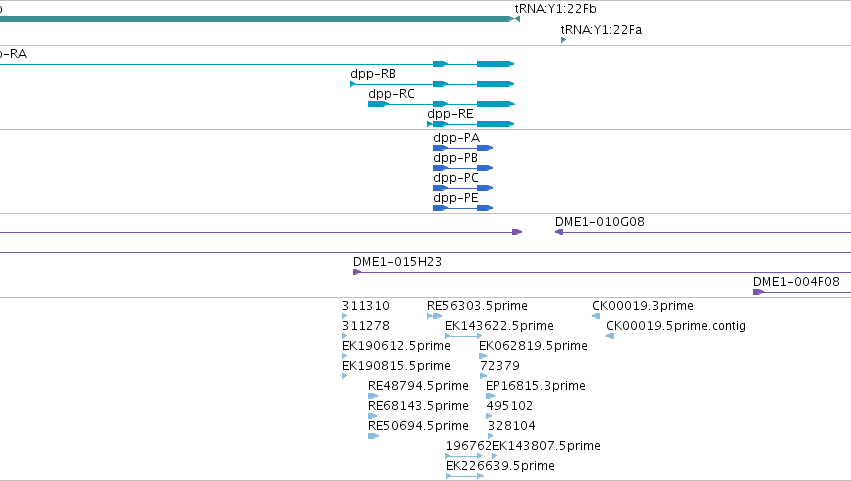Select the 196762 EST label
The image size is (851, 481).
click(x=468, y=446)
